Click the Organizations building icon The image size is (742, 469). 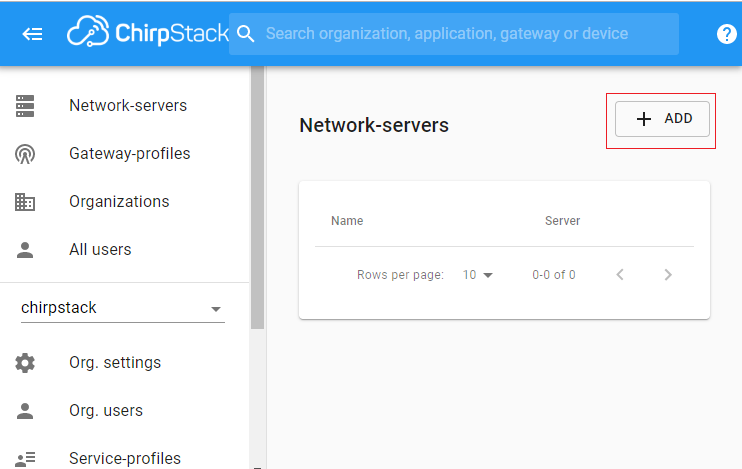pyautogui.click(x=25, y=202)
